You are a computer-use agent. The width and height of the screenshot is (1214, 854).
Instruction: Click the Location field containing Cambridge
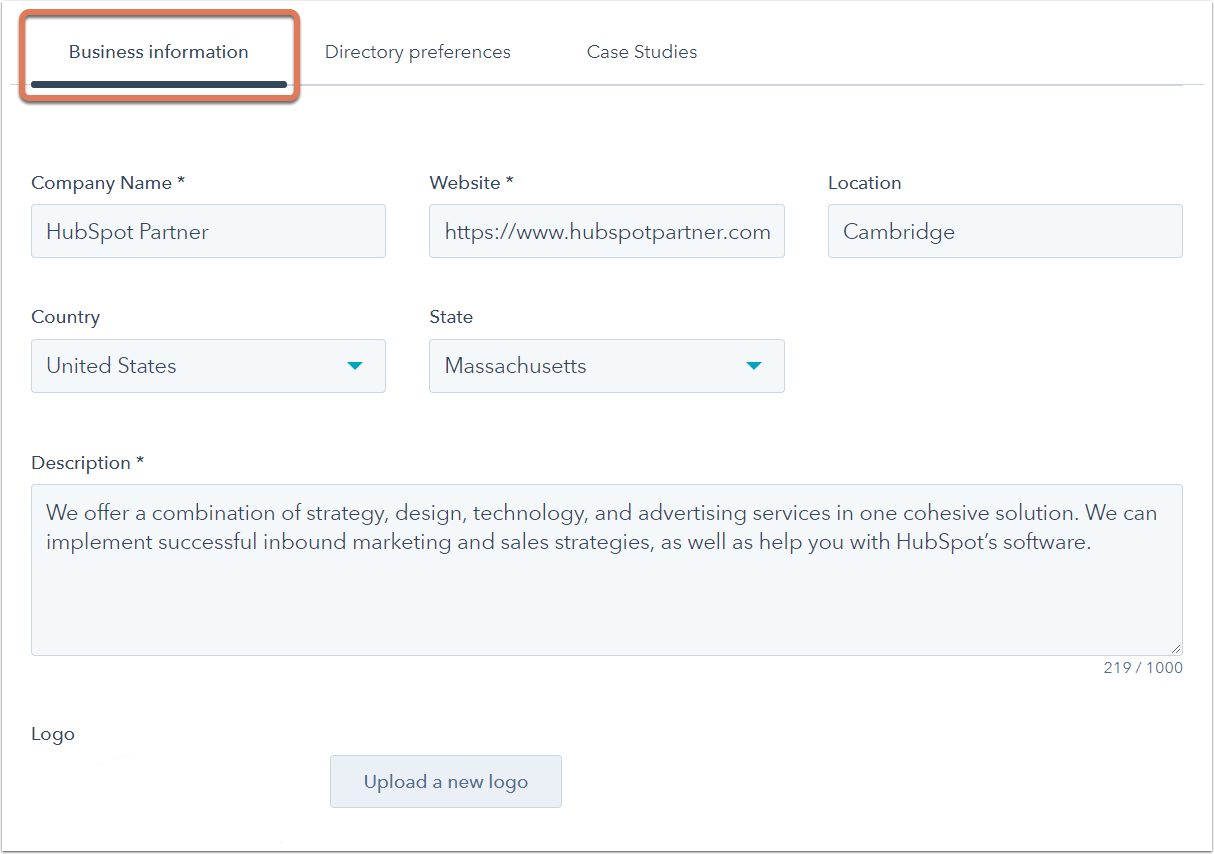tap(1005, 231)
